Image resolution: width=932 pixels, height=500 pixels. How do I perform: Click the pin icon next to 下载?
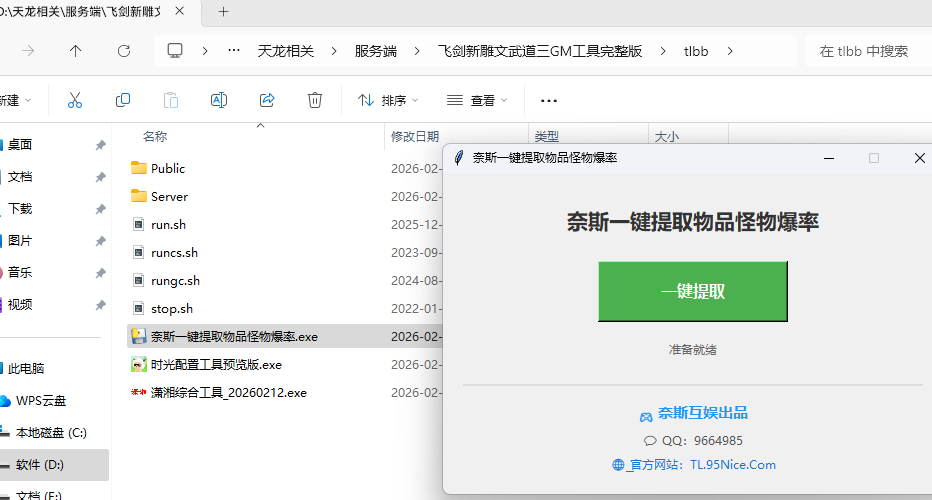coord(100,209)
